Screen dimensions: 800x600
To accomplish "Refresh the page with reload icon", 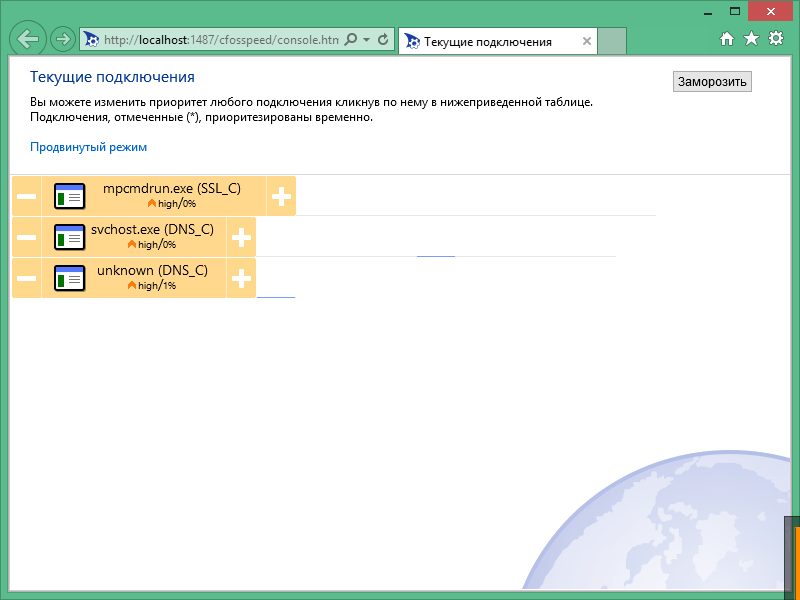I will click(383, 40).
